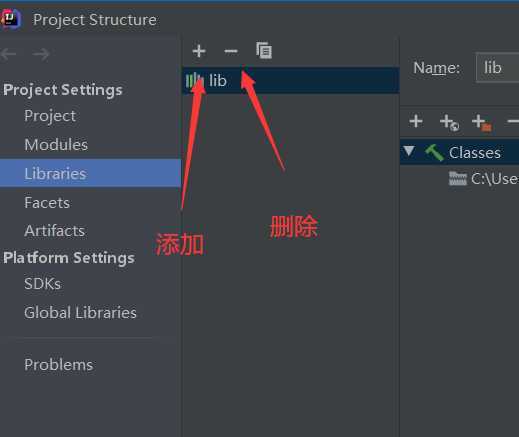Open the Modules settings page

click(56, 145)
